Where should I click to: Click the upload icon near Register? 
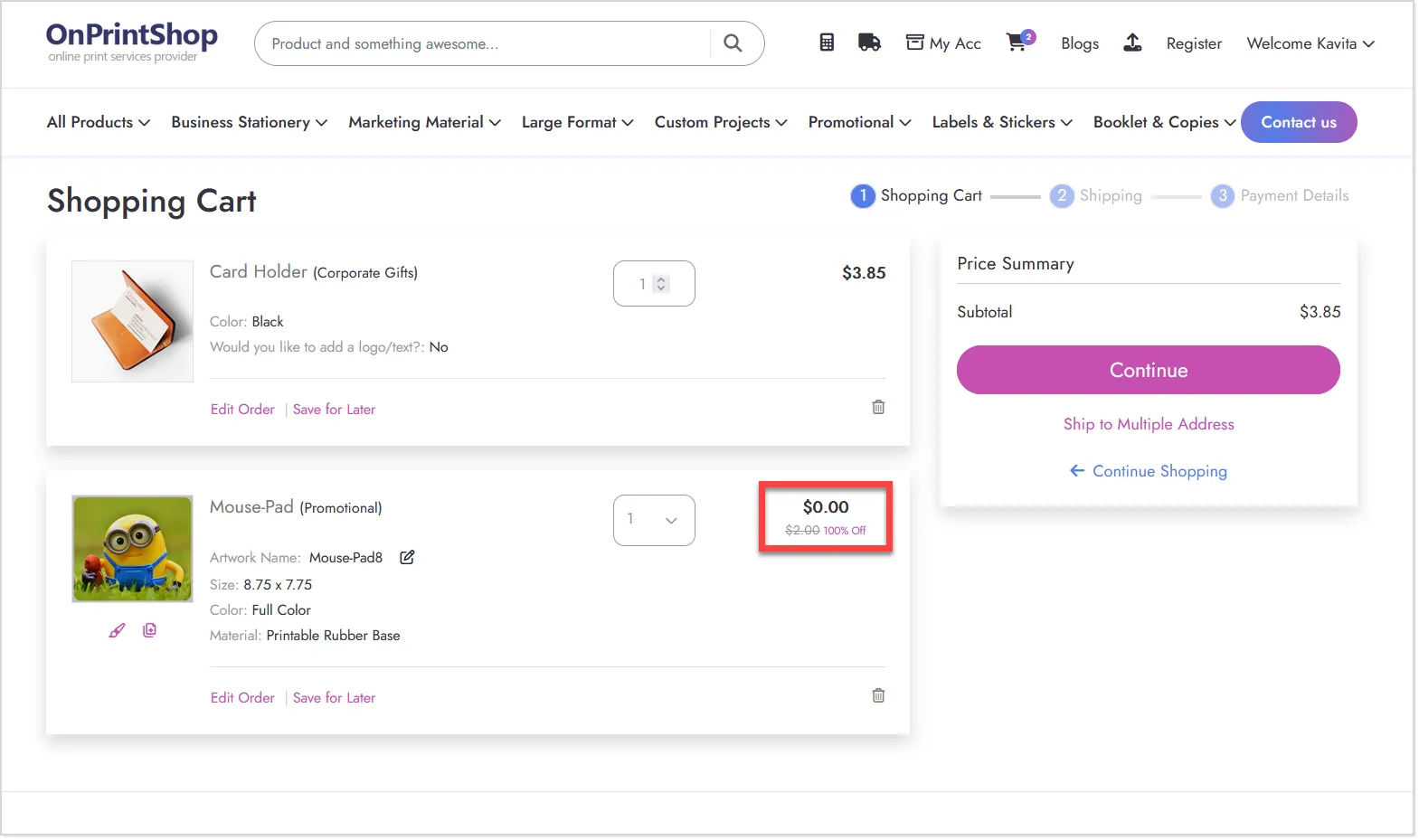1132,42
